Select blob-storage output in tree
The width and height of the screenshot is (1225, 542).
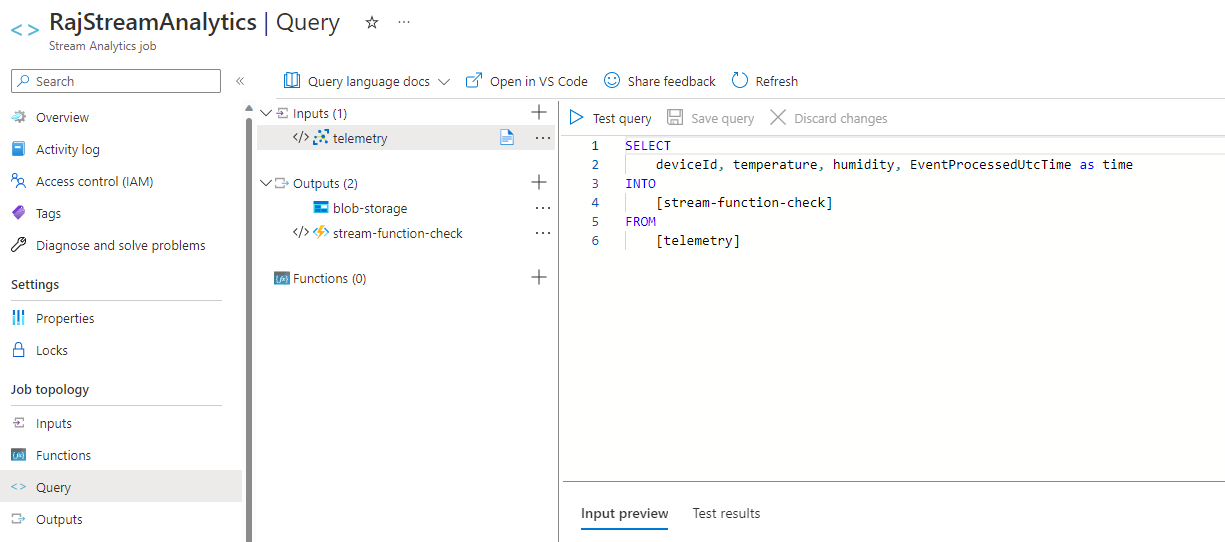[370, 208]
